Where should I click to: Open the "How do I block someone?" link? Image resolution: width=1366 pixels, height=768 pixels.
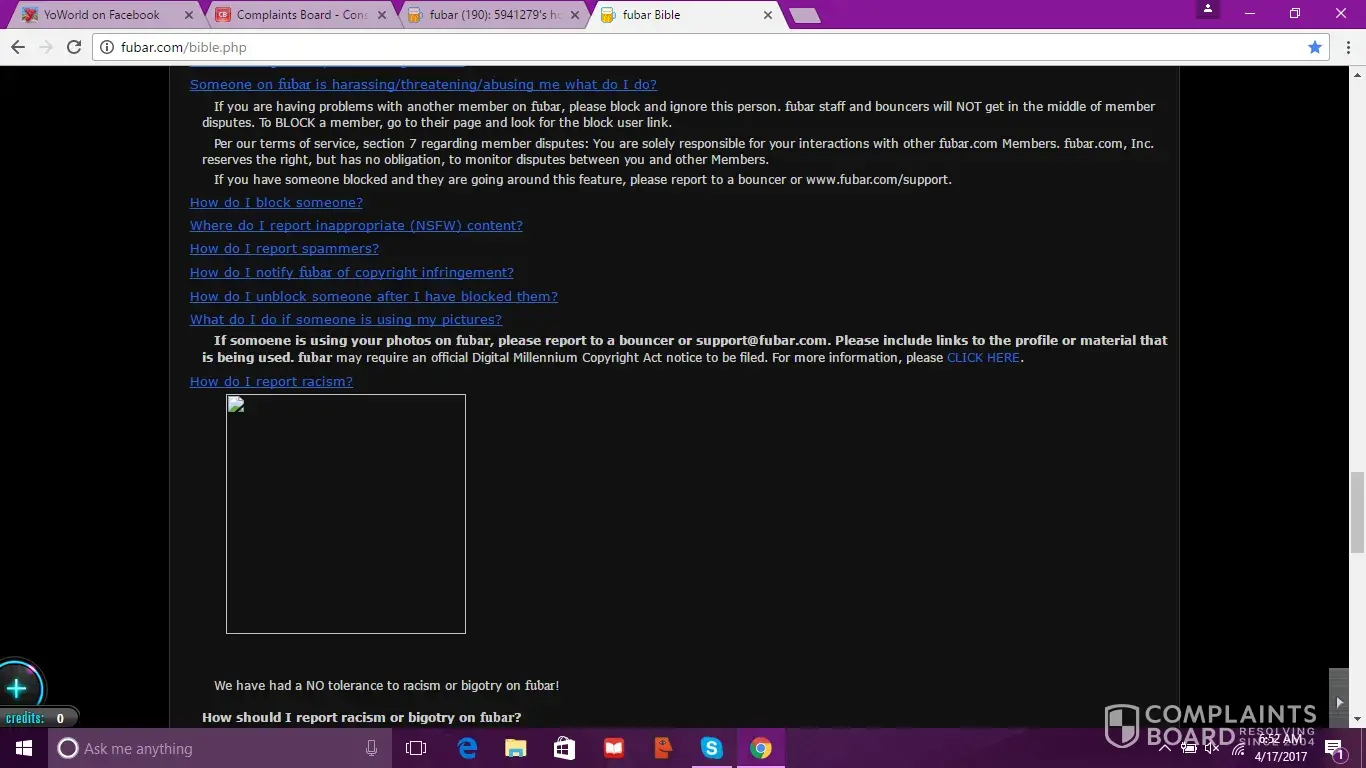(276, 203)
